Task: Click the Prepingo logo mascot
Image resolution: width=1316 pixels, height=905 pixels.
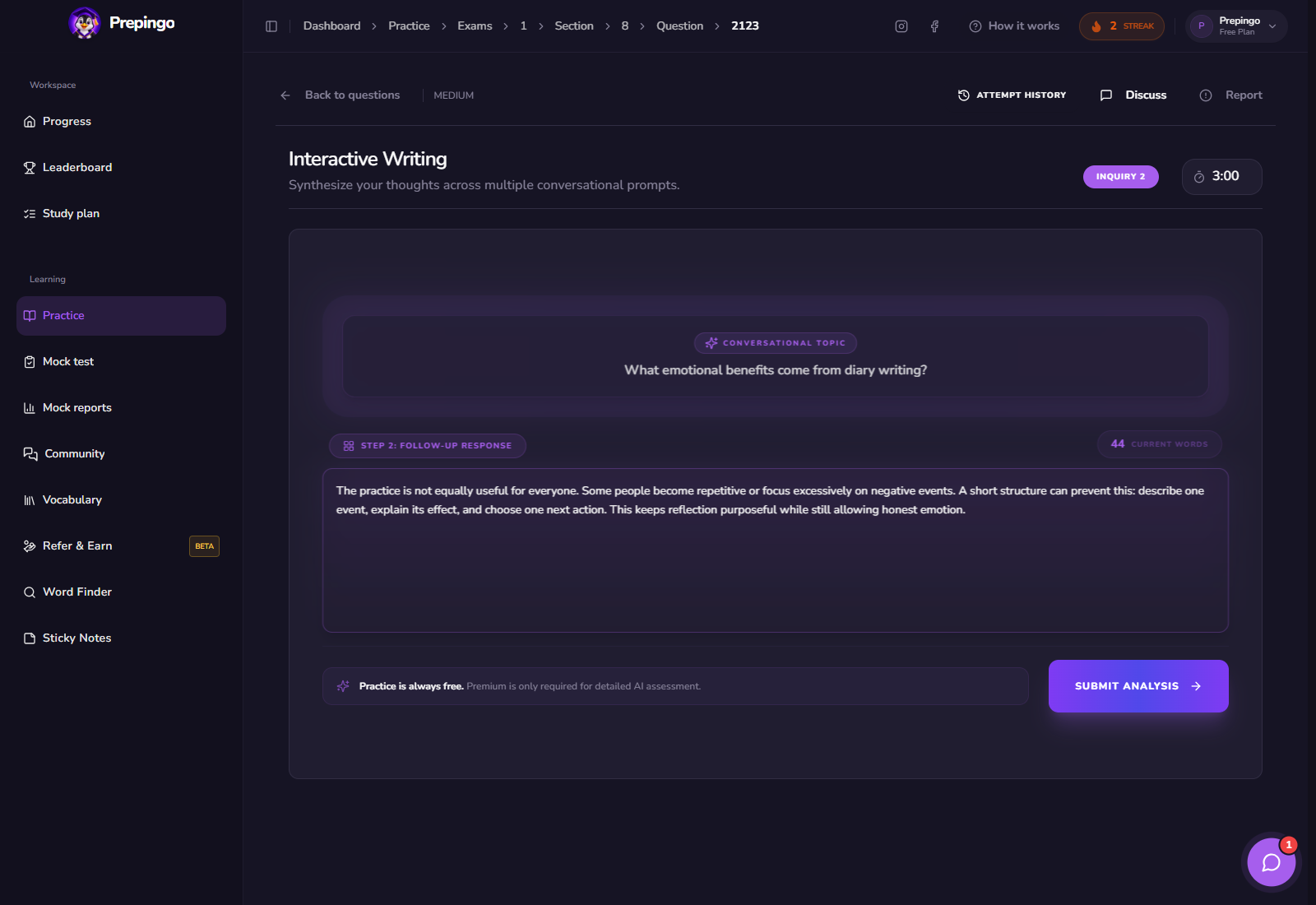Action: click(x=84, y=23)
